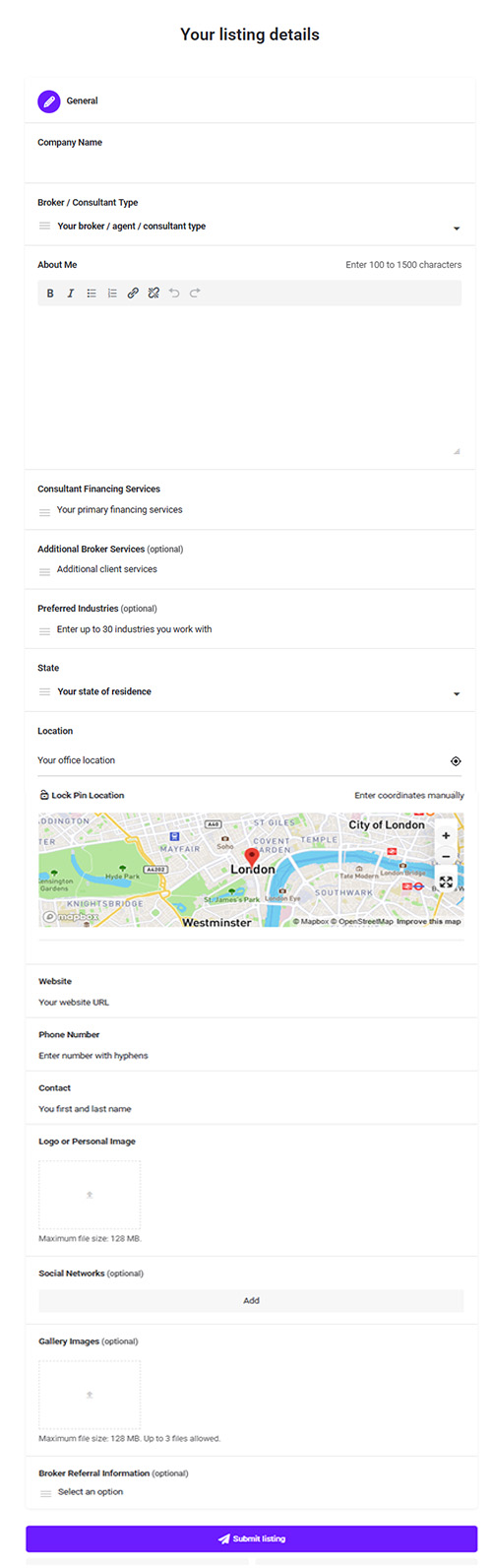Redo the edit in About Me editor
This screenshot has width=492, height=1568.
195,294
